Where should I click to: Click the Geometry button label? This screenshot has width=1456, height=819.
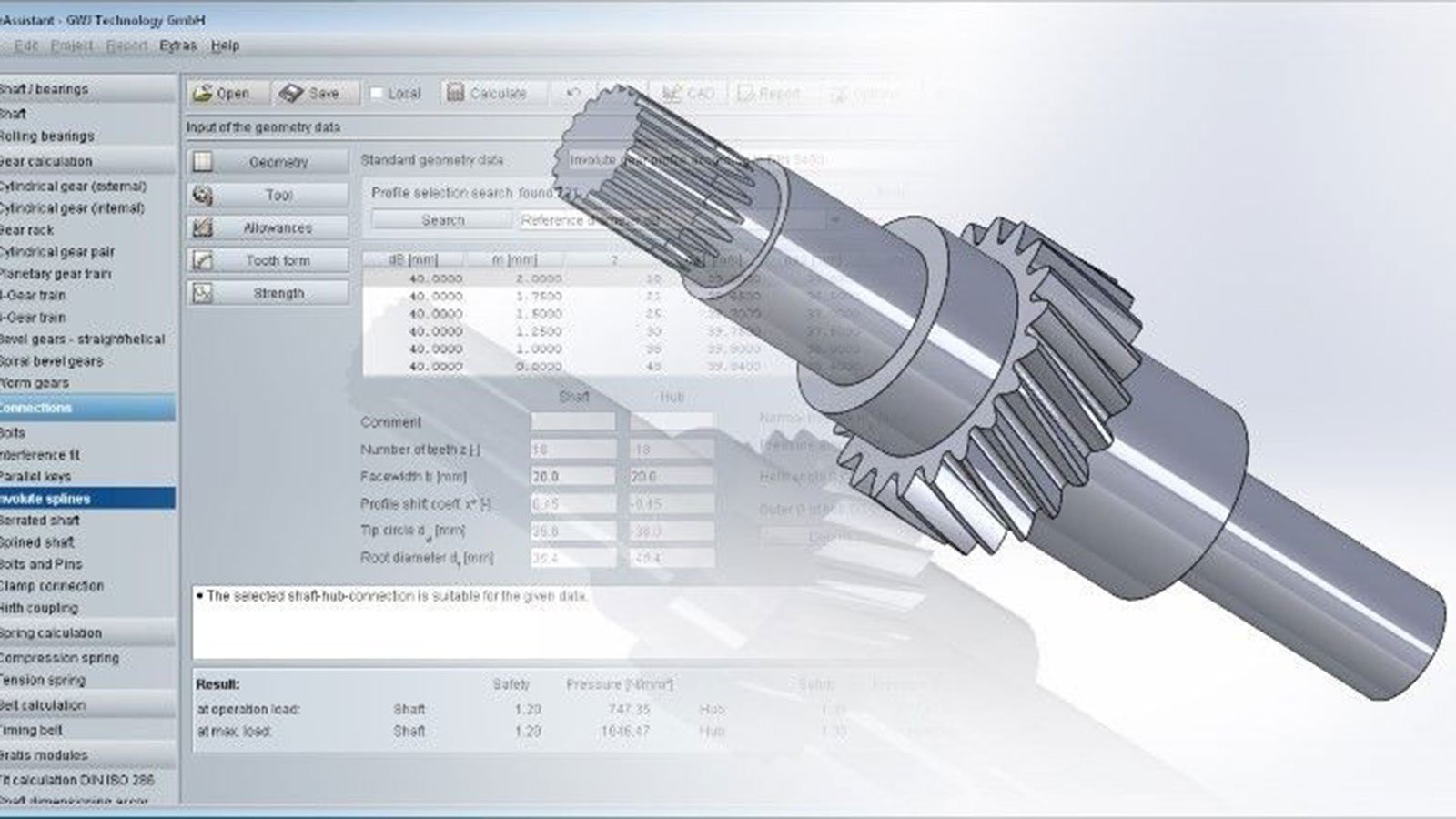[x=278, y=162]
